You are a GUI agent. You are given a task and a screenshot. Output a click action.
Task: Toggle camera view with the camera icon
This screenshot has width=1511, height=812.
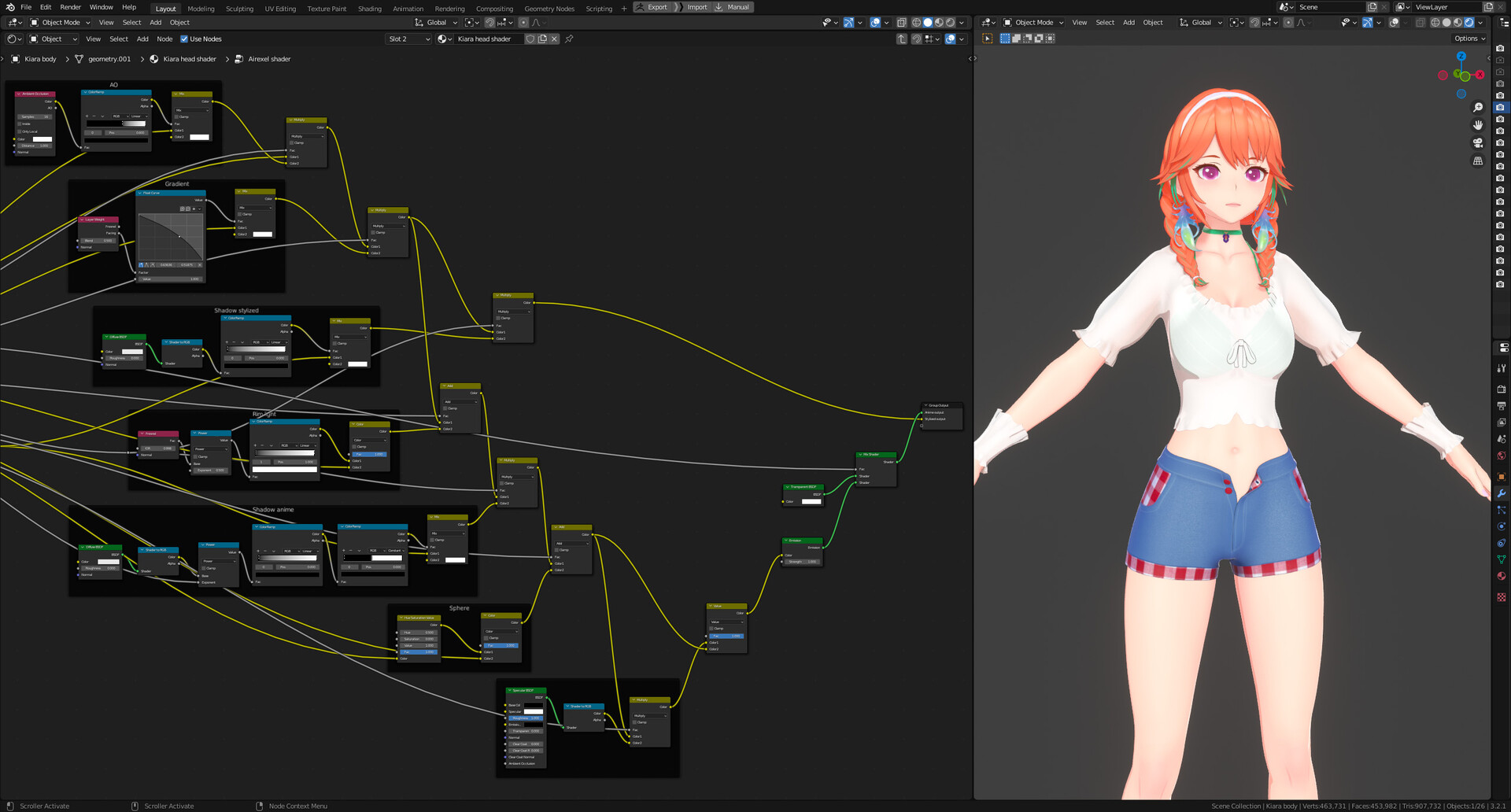tap(1478, 143)
